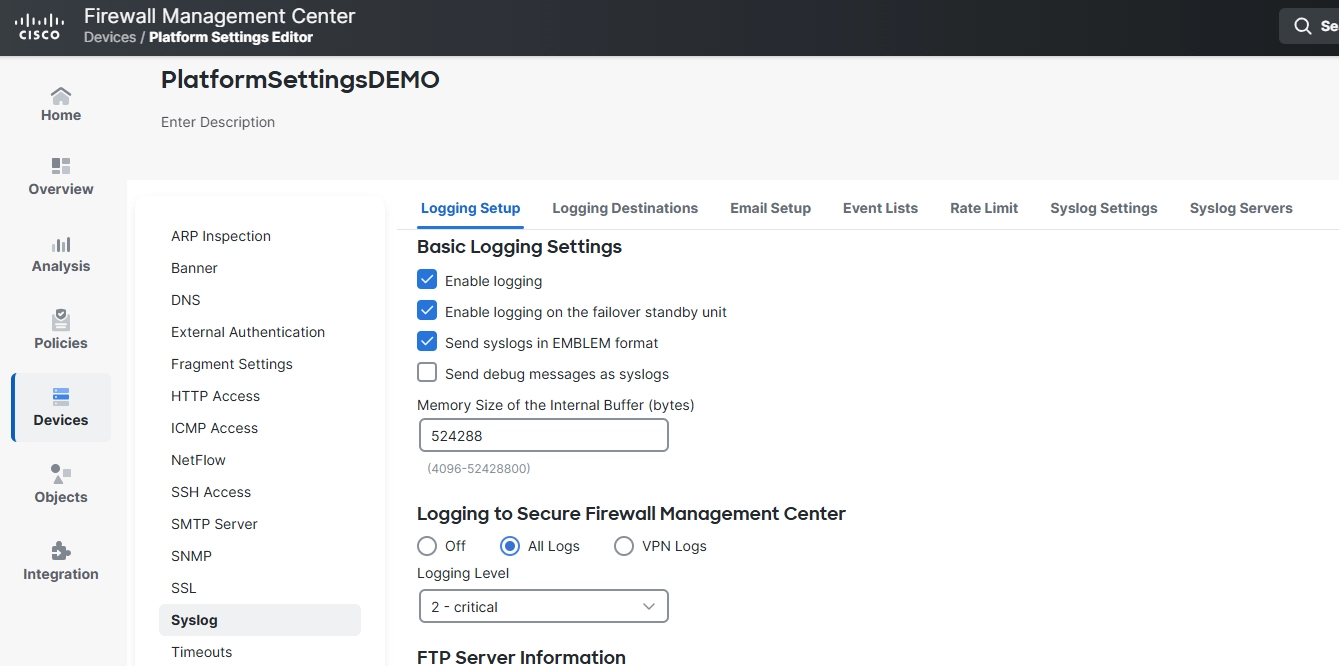Select Fragment Settings item
The width and height of the screenshot is (1339, 666).
(232, 364)
